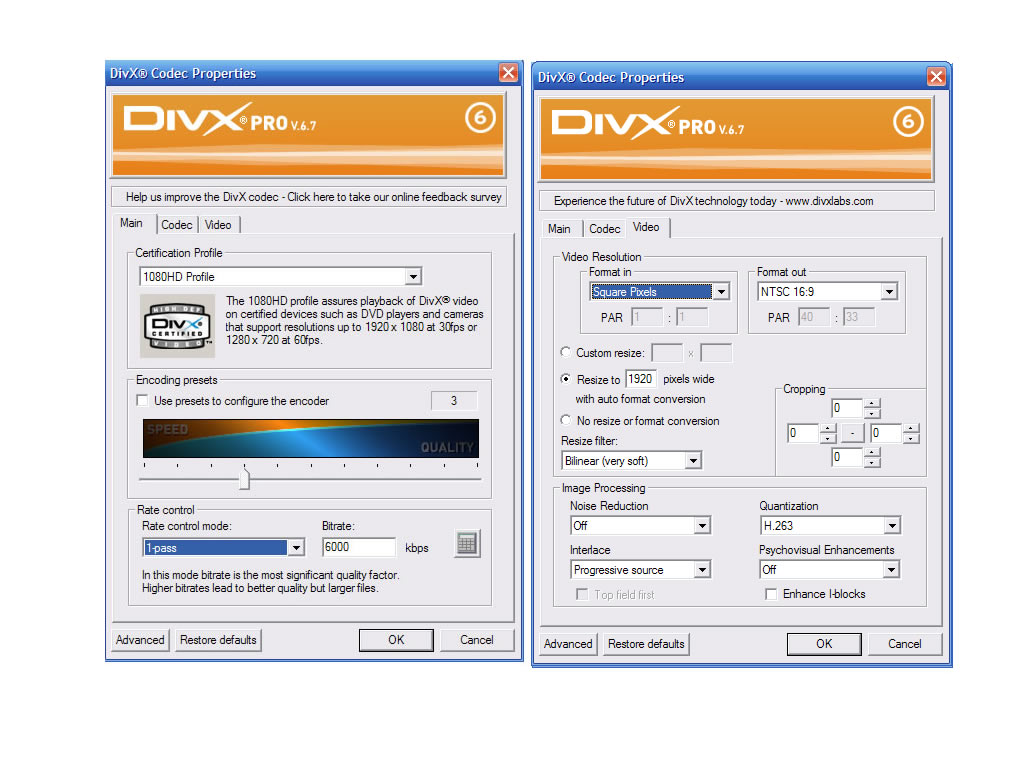Switch to the Codec tab in right window

(605, 229)
